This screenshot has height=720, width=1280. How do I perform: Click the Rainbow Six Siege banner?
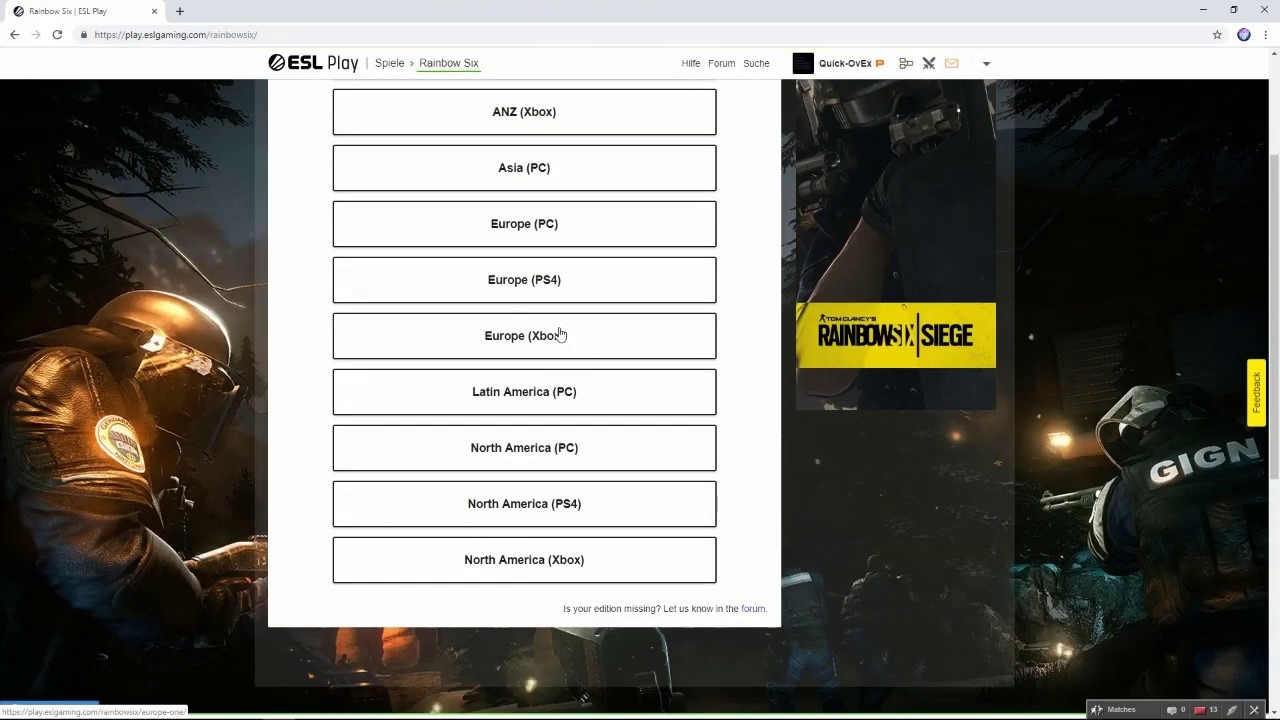point(896,335)
